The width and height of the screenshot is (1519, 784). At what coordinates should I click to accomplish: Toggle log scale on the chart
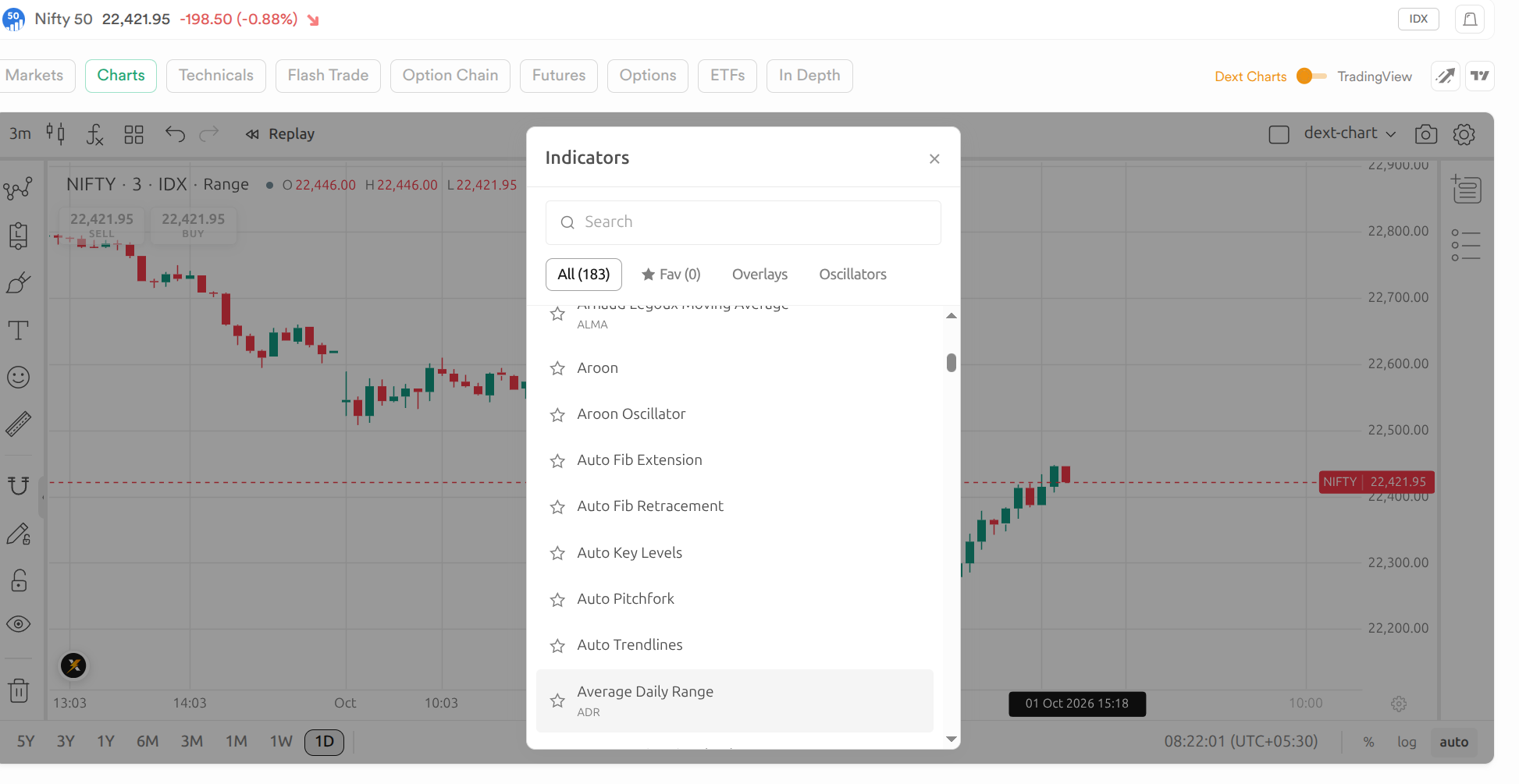coord(1407,742)
